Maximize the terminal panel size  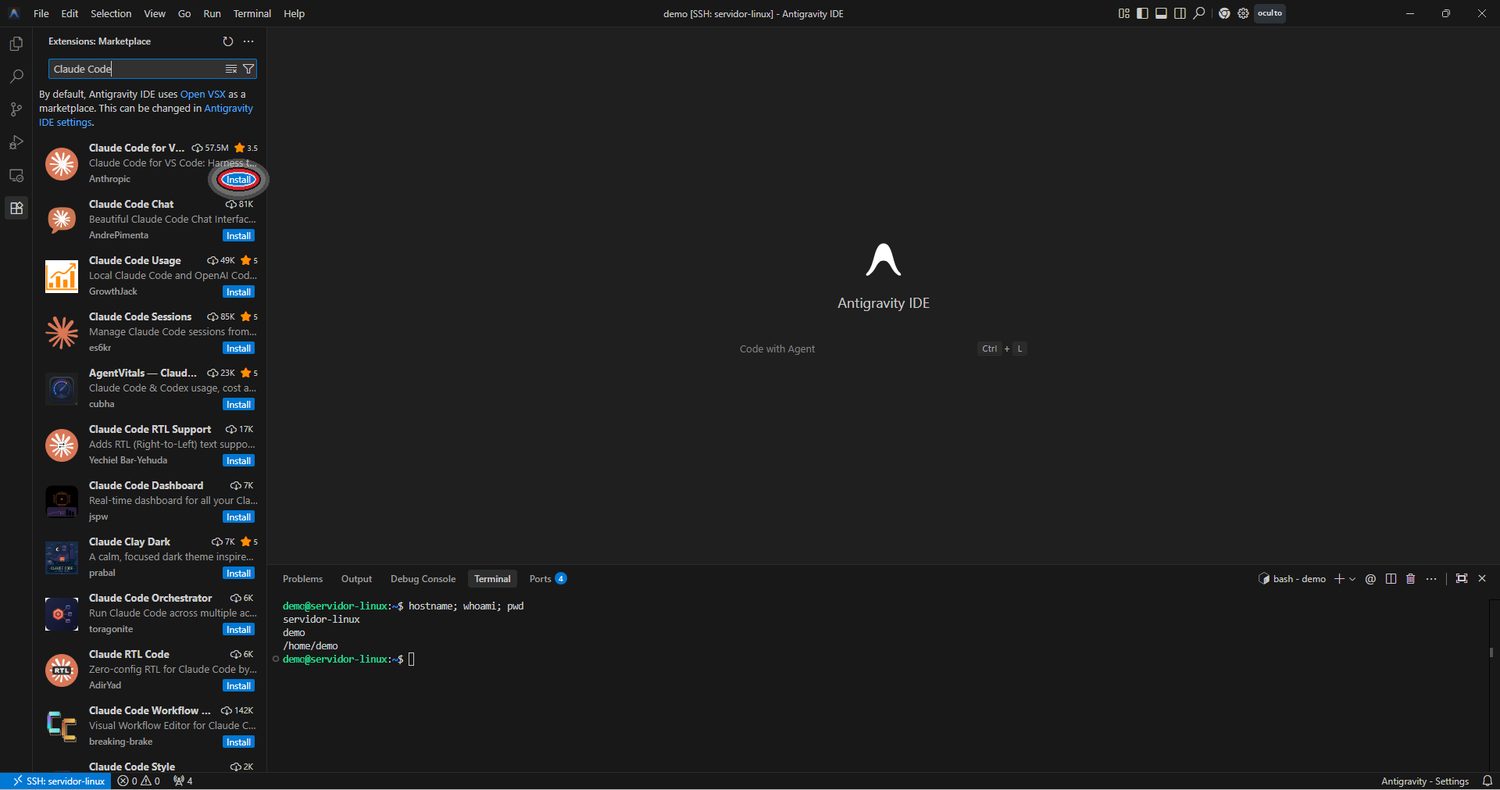pyautogui.click(x=1461, y=579)
